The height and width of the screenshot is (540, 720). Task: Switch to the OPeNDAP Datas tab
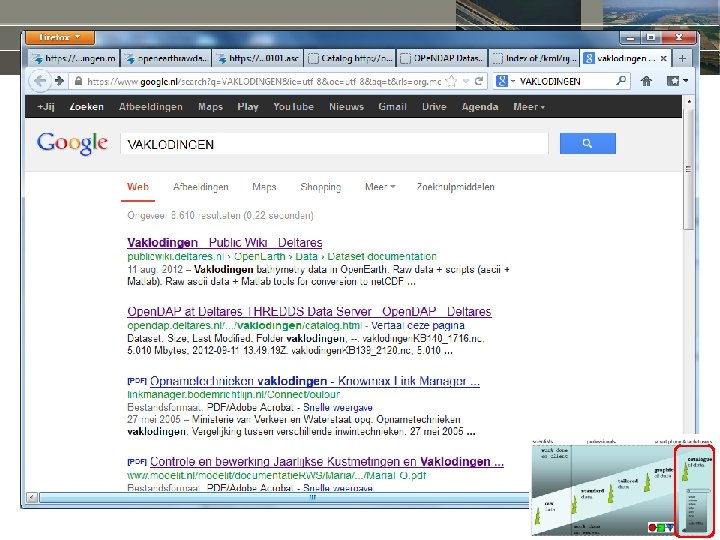[x=442, y=58]
